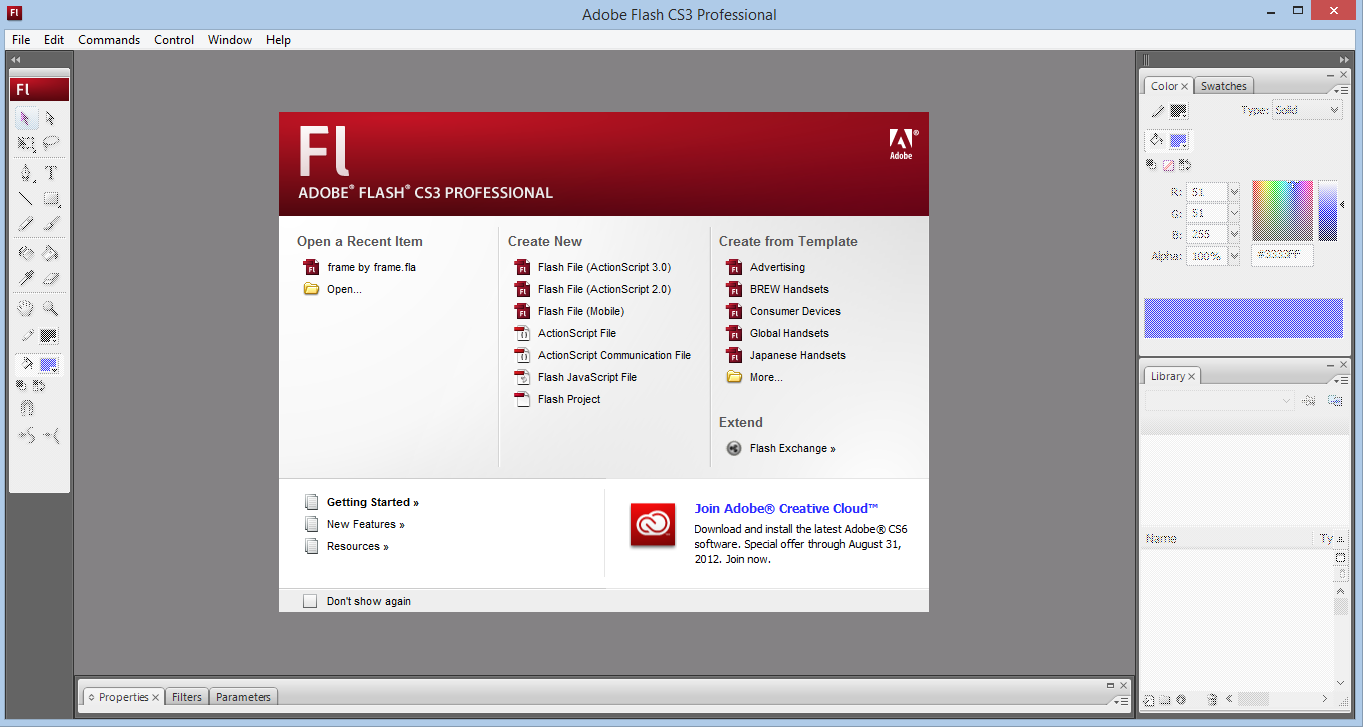
Task: Click the hex color field #3333FF
Action: [x=1284, y=256]
